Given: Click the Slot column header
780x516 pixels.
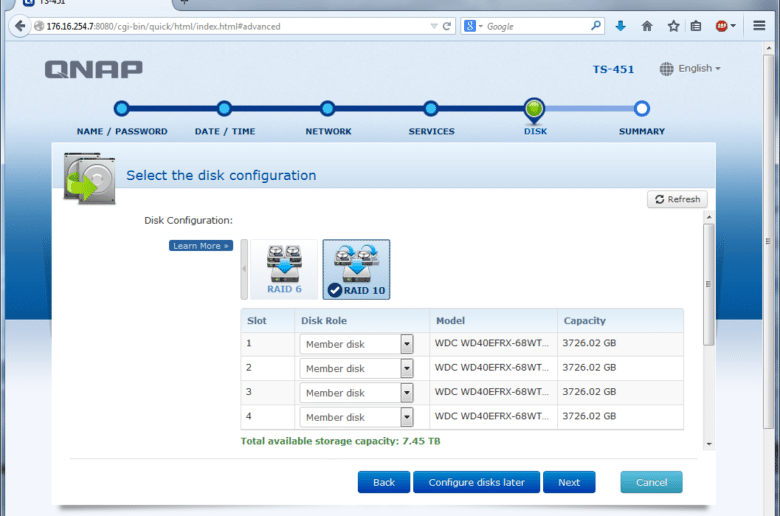Looking at the screenshot, I should [x=268, y=320].
